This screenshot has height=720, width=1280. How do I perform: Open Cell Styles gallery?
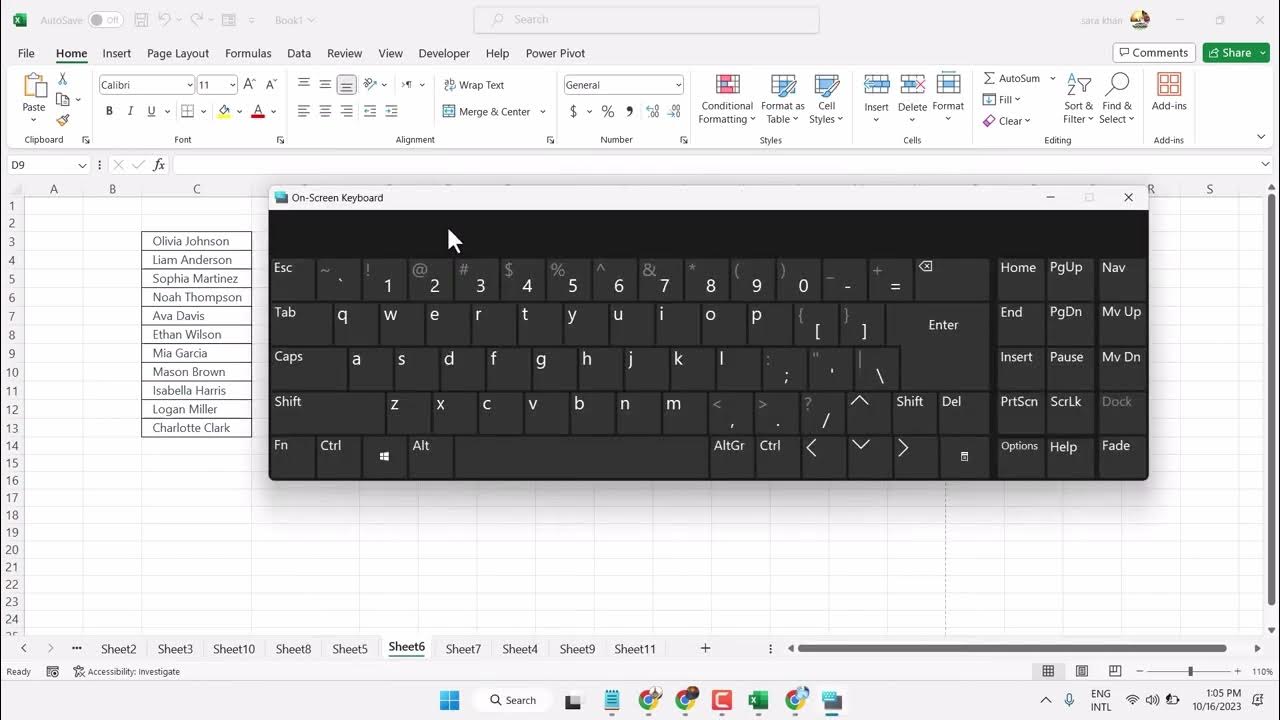[826, 99]
